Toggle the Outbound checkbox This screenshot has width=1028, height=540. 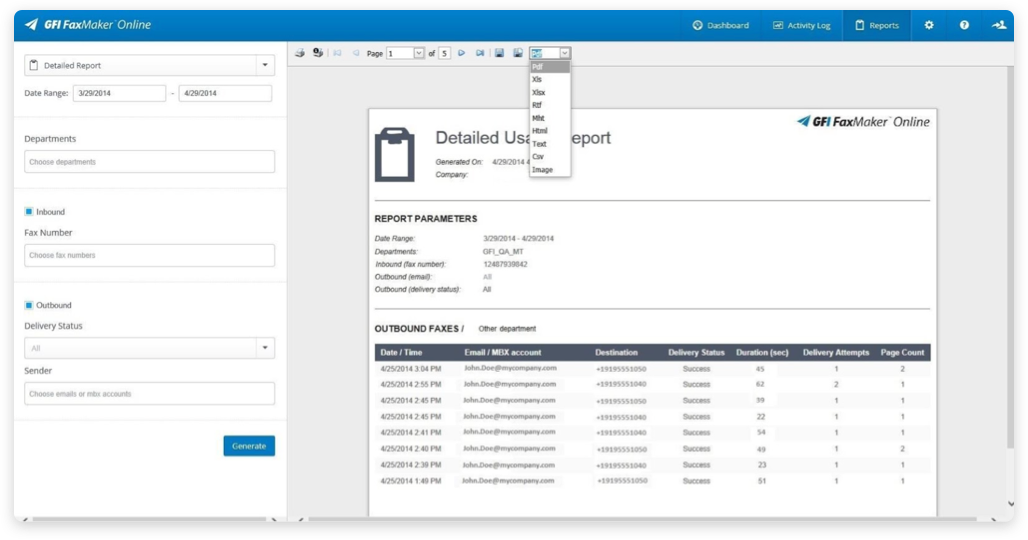click(29, 305)
